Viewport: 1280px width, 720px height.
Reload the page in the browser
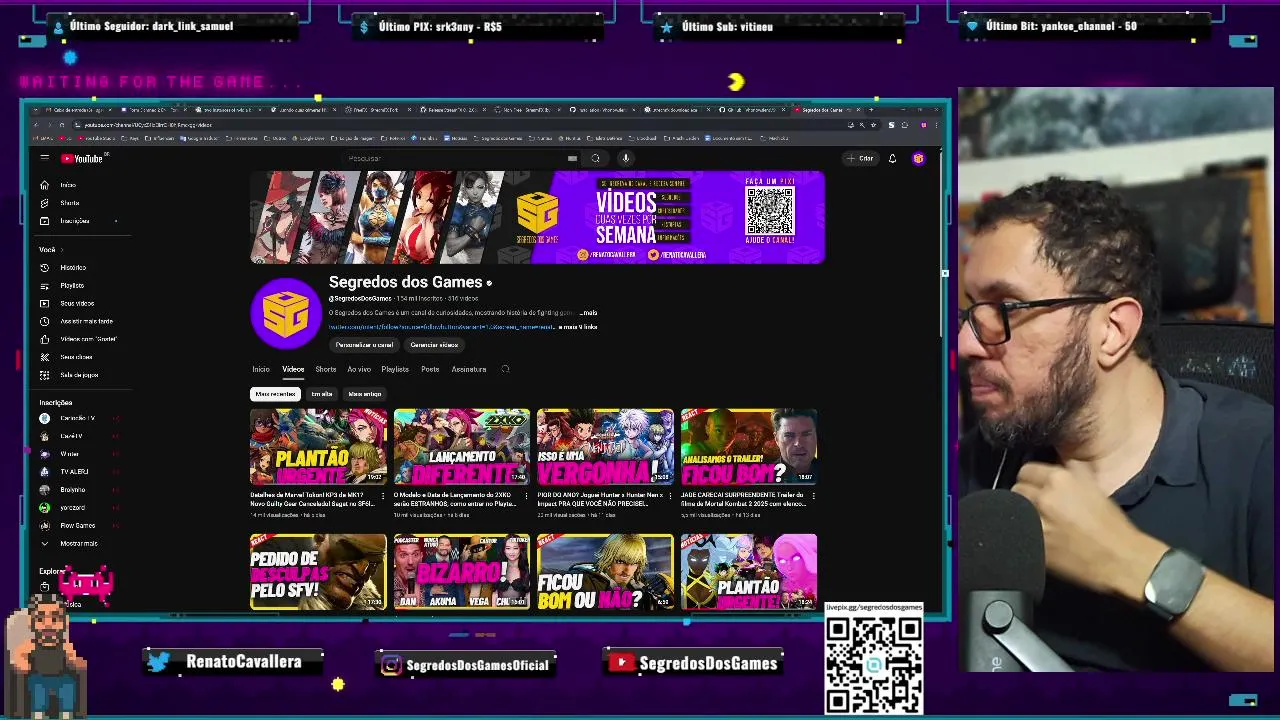tap(61, 125)
